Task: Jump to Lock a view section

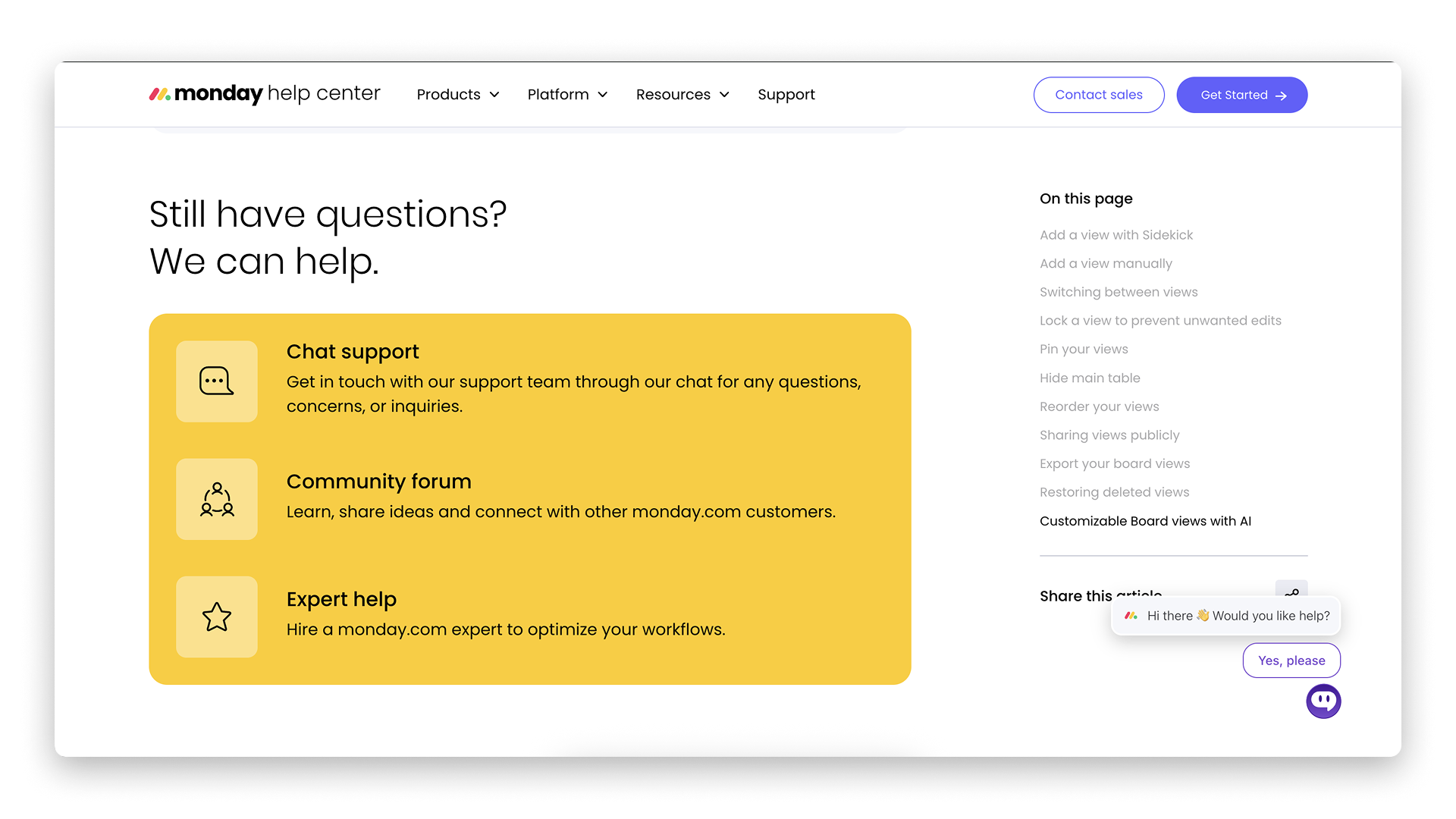Action: (1160, 321)
